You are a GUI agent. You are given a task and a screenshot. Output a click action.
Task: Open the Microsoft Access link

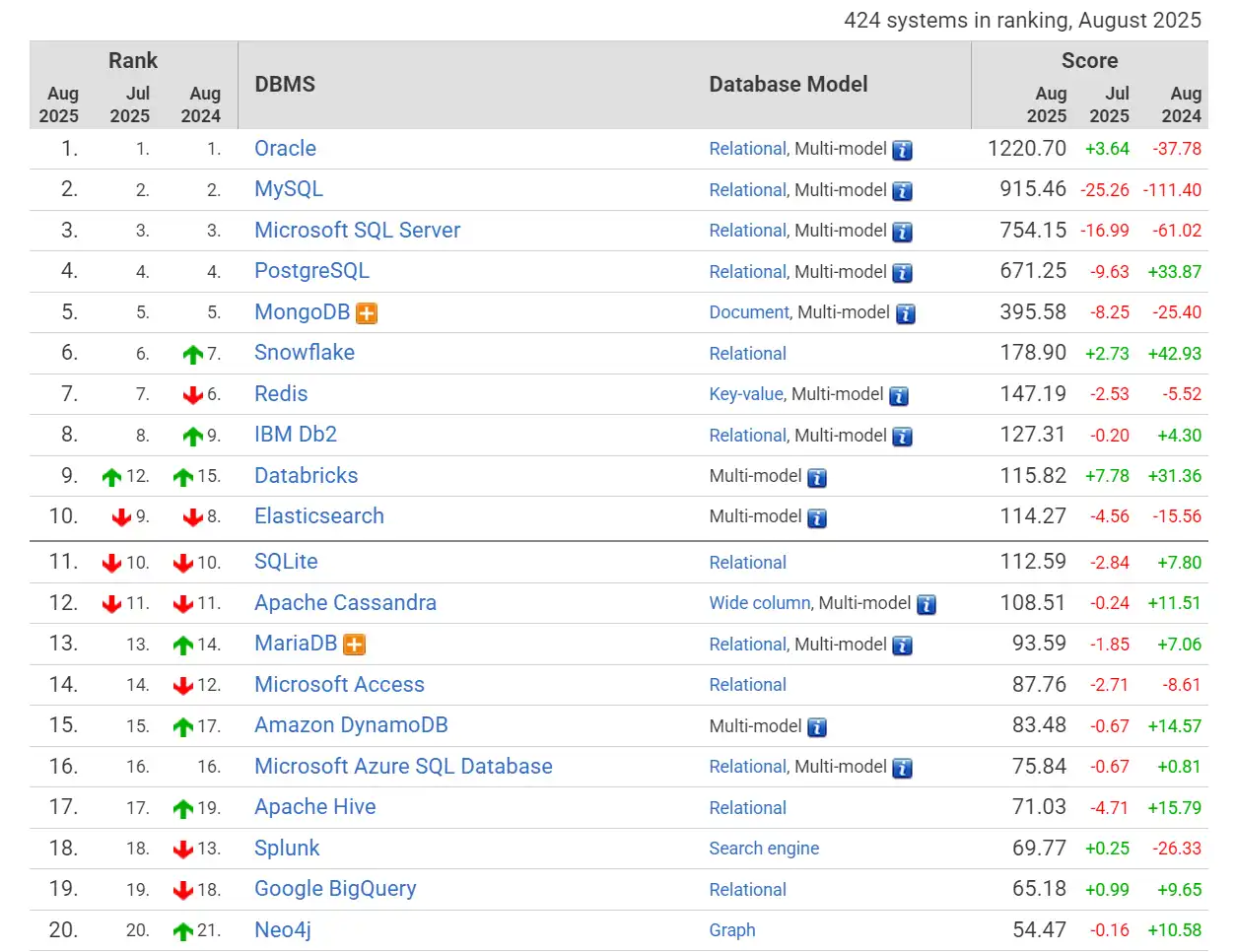(x=339, y=685)
